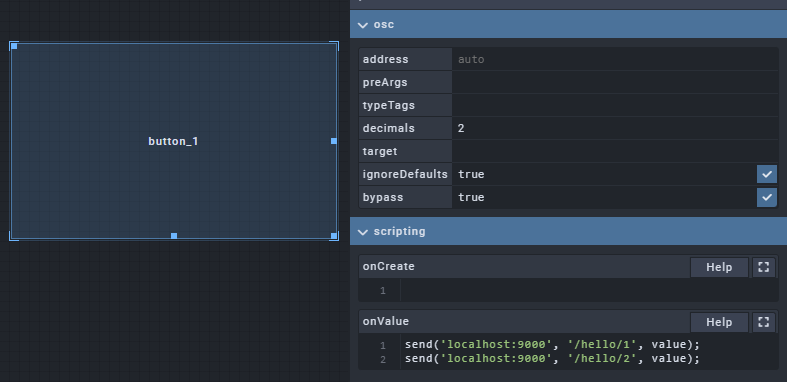Expand onCreate editor to fullscreen
The width and height of the screenshot is (787, 382).
(x=763, y=267)
